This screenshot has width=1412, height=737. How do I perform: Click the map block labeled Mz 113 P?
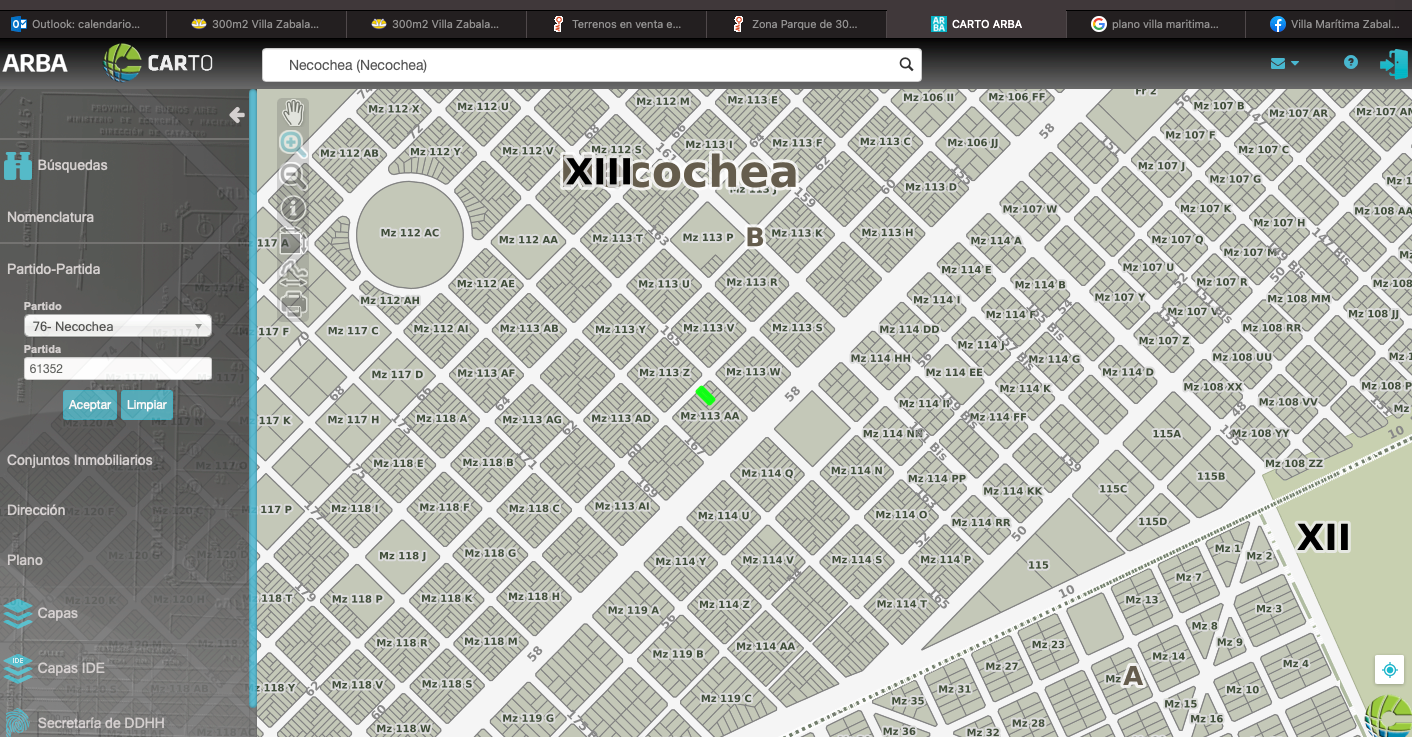pos(708,238)
